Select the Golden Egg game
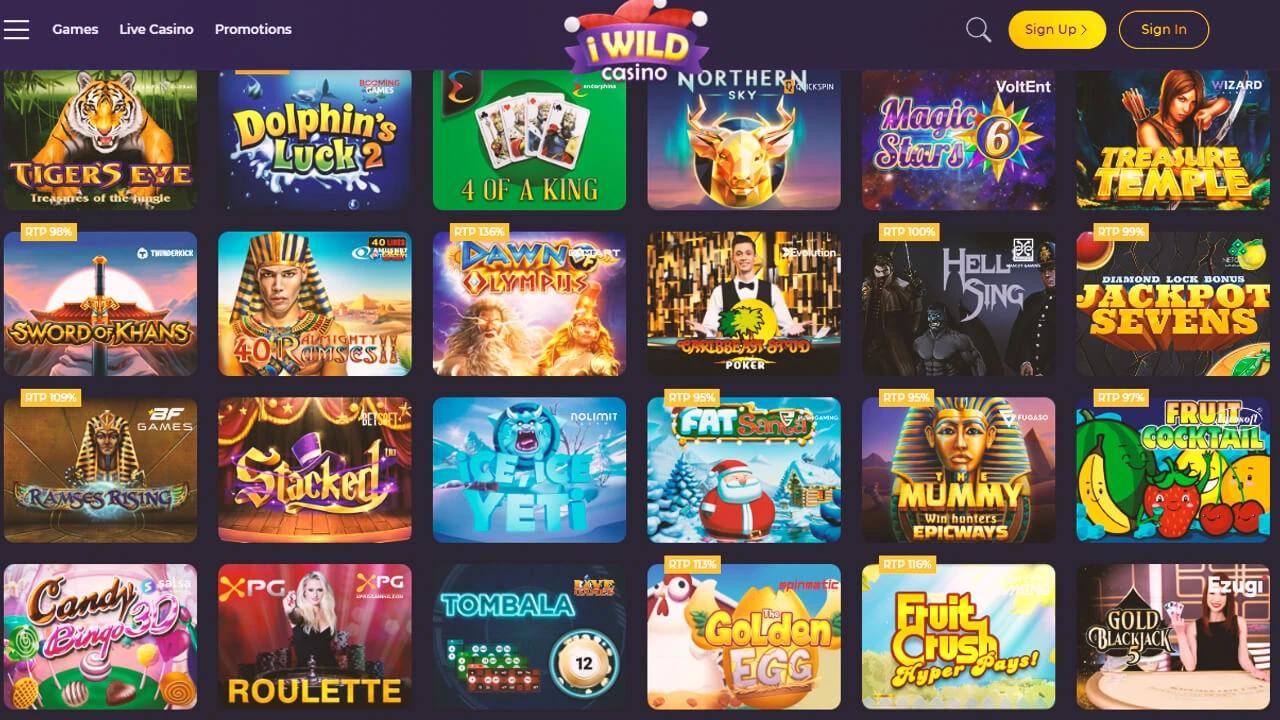This screenshot has height=720, width=1280. (x=744, y=637)
